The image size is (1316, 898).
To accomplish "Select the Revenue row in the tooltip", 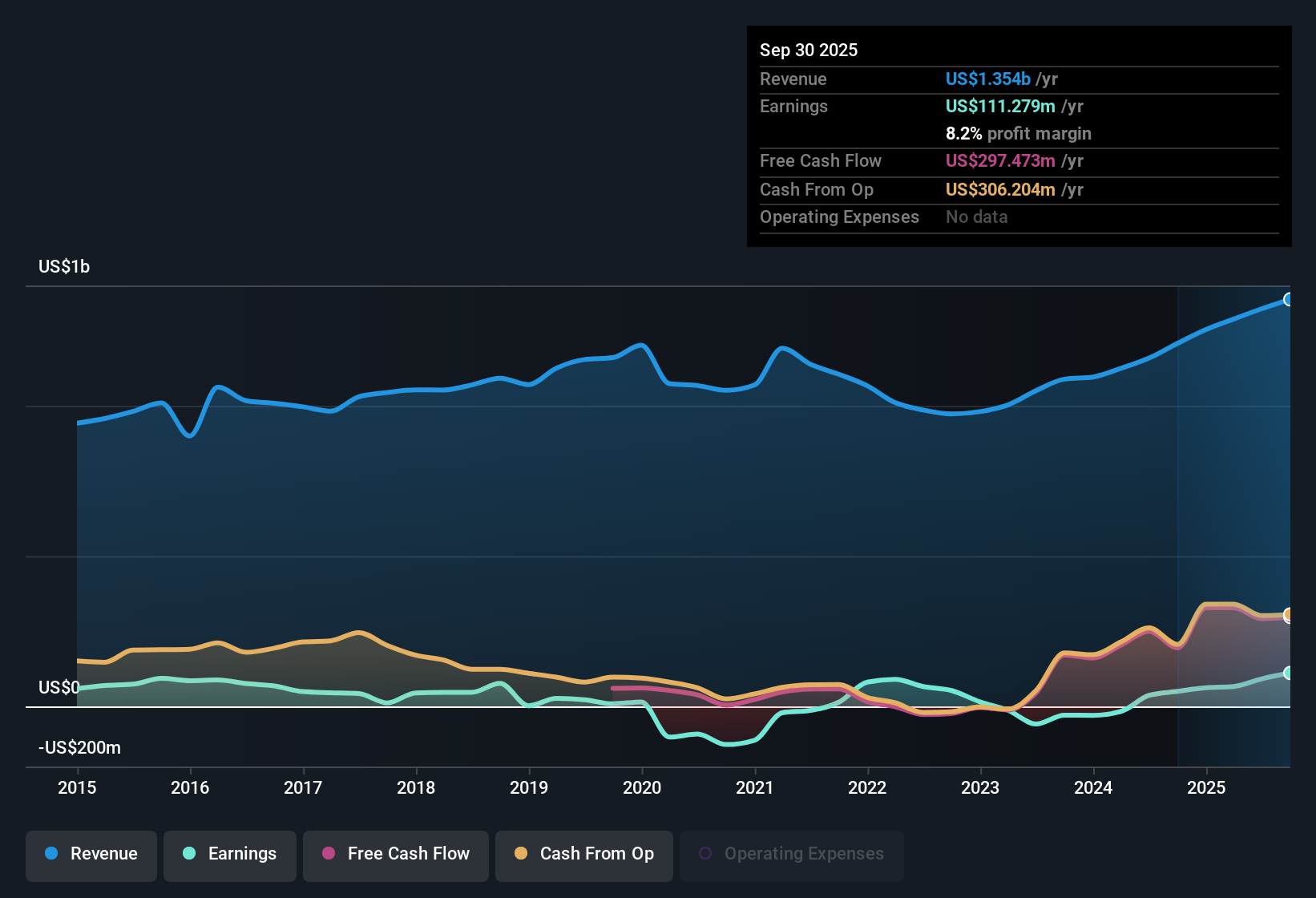I will pyautogui.click(x=793, y=79).
